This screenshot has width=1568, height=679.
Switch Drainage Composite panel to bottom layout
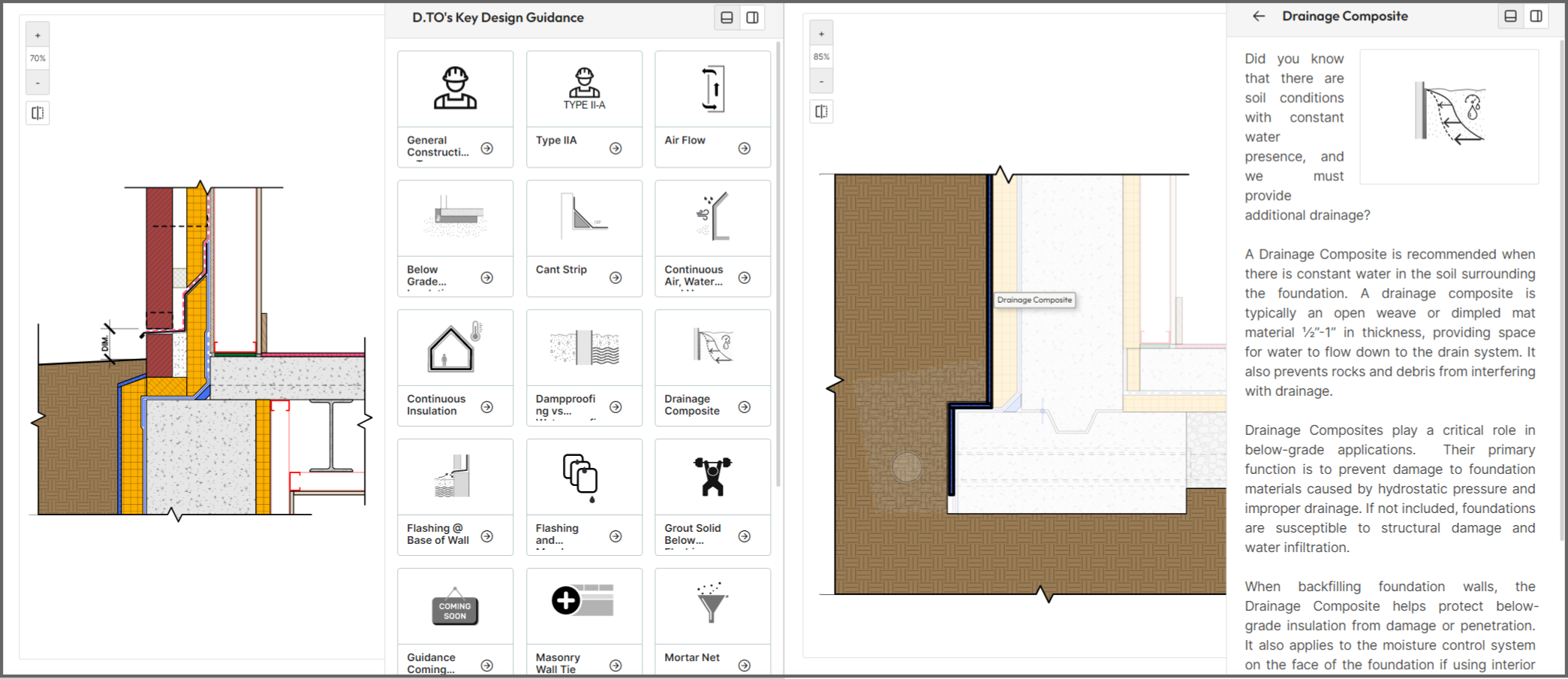(x=1510, y=16)
